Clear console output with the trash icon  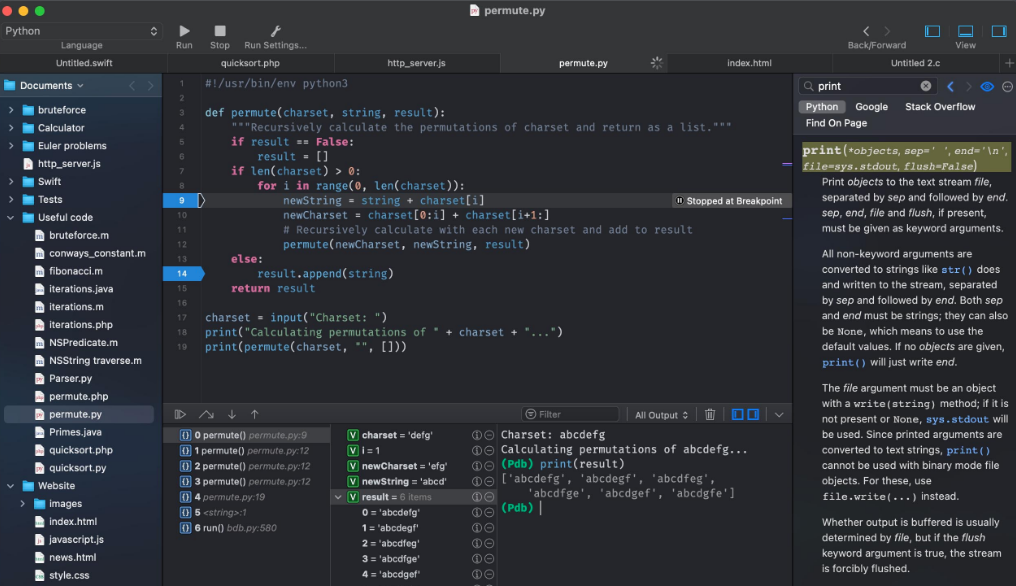710,414
